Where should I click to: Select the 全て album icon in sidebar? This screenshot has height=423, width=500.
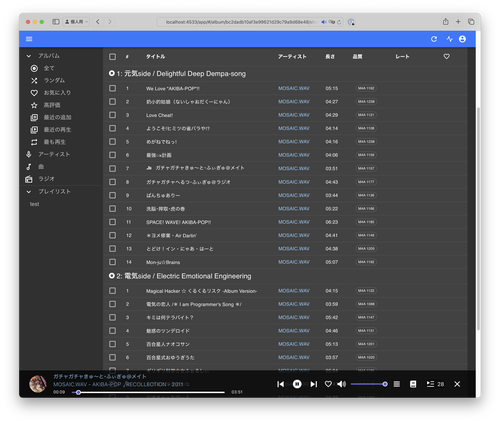coord(34,68)
